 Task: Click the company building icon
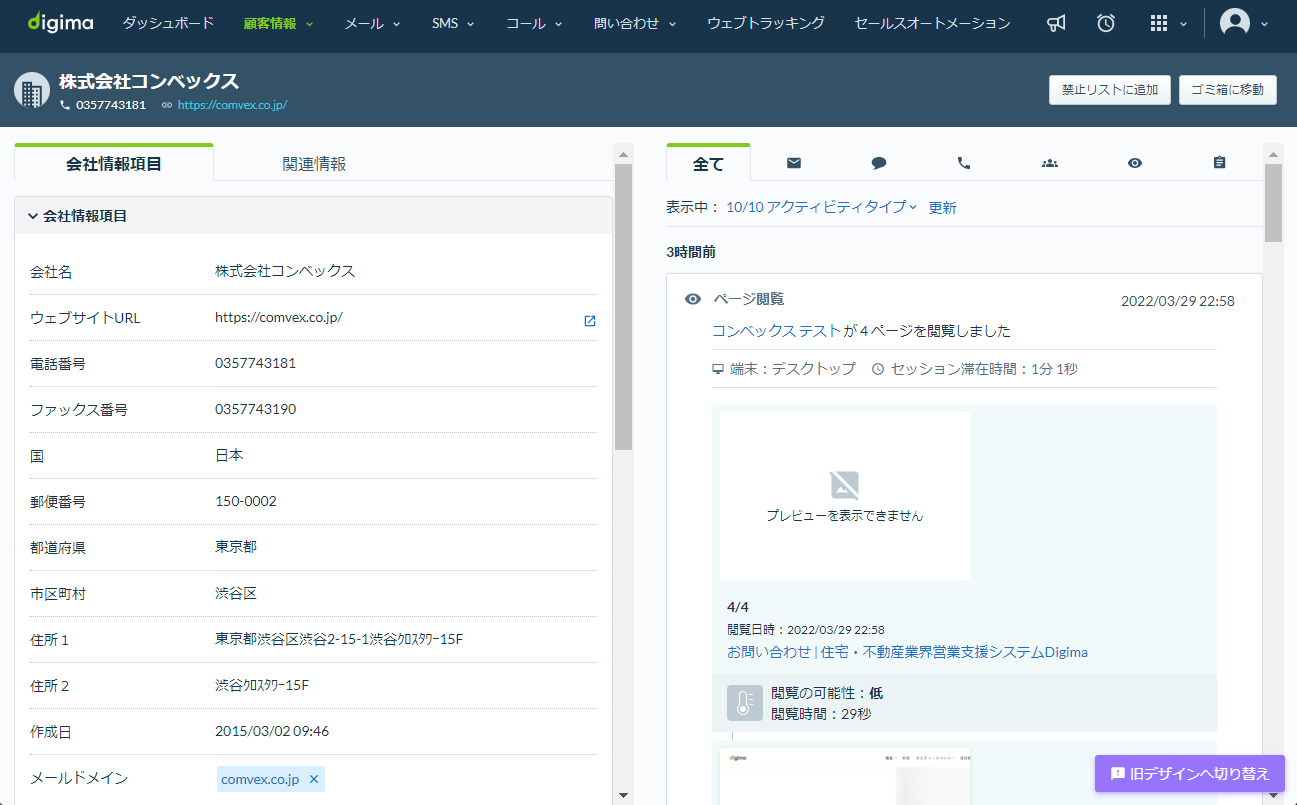point(32,90)
